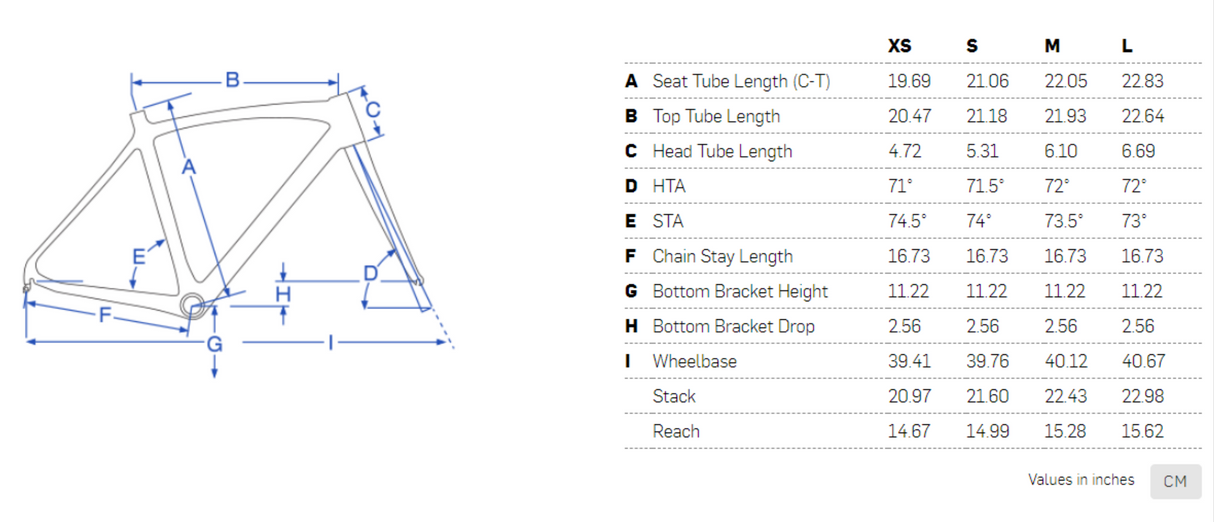
Task: Select the Top Tube Length row label
Action: 716,116
